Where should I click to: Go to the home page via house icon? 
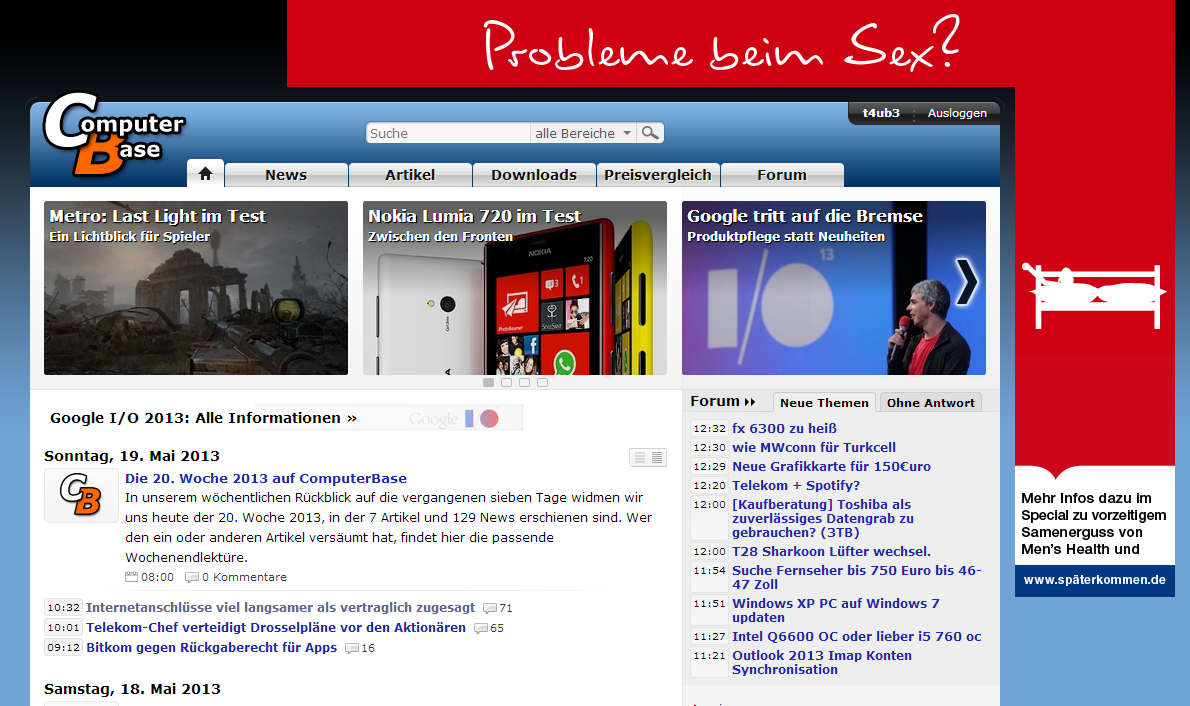point(205,174)
